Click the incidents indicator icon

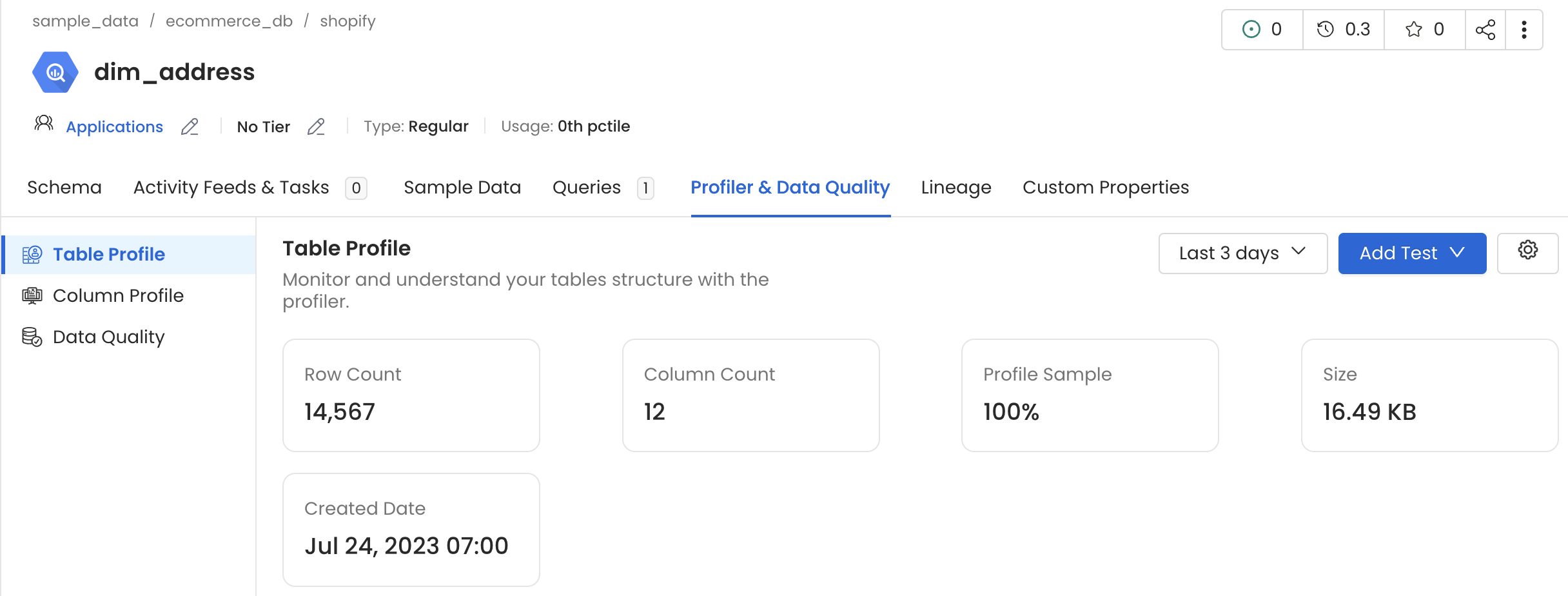[1251, 29]
